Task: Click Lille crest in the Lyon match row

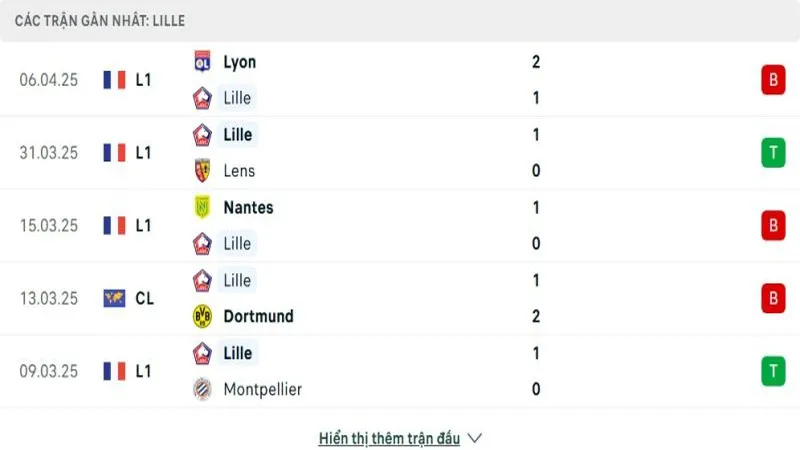Action: 203,98
